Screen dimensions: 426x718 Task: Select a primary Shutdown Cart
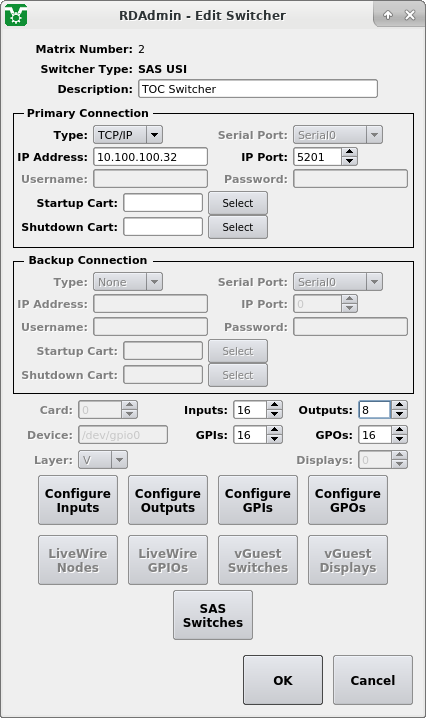(238, 227)
